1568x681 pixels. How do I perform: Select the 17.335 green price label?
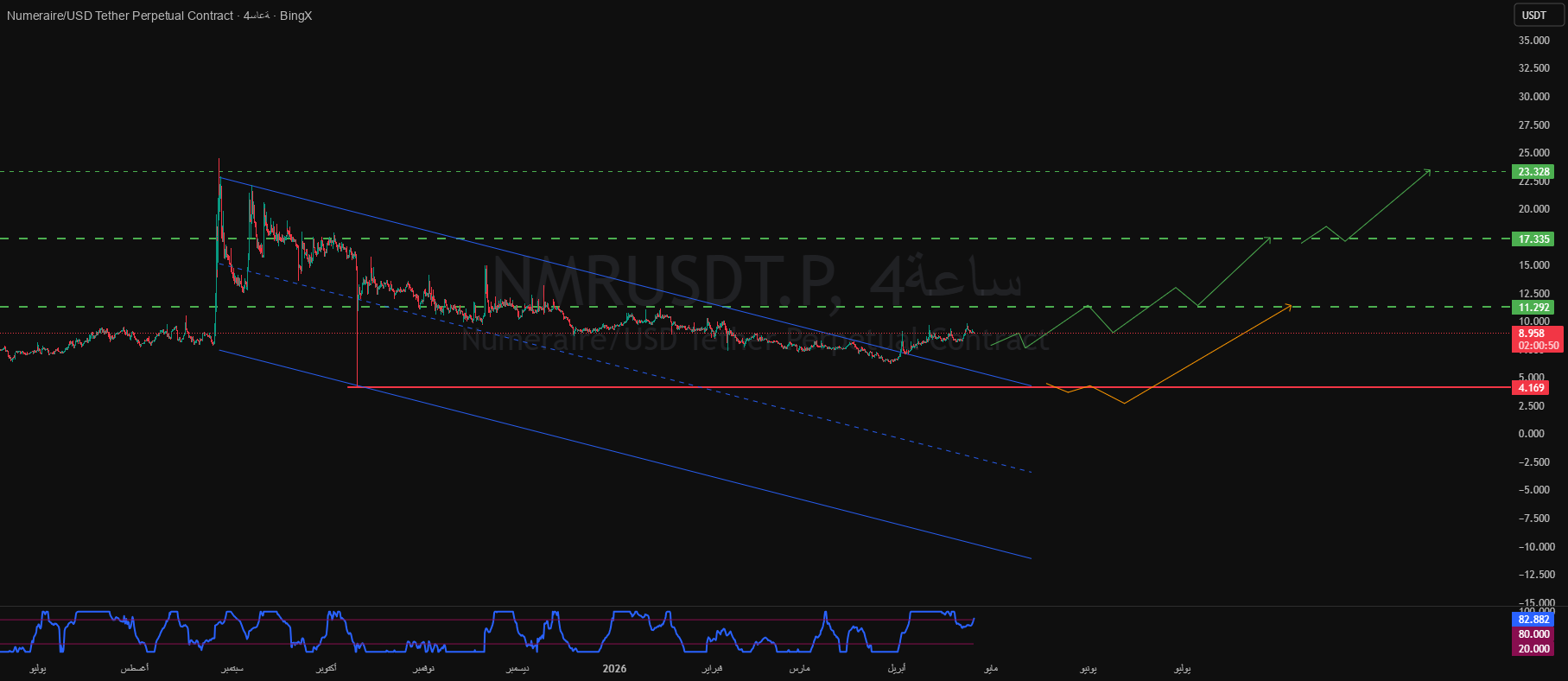1533,239
